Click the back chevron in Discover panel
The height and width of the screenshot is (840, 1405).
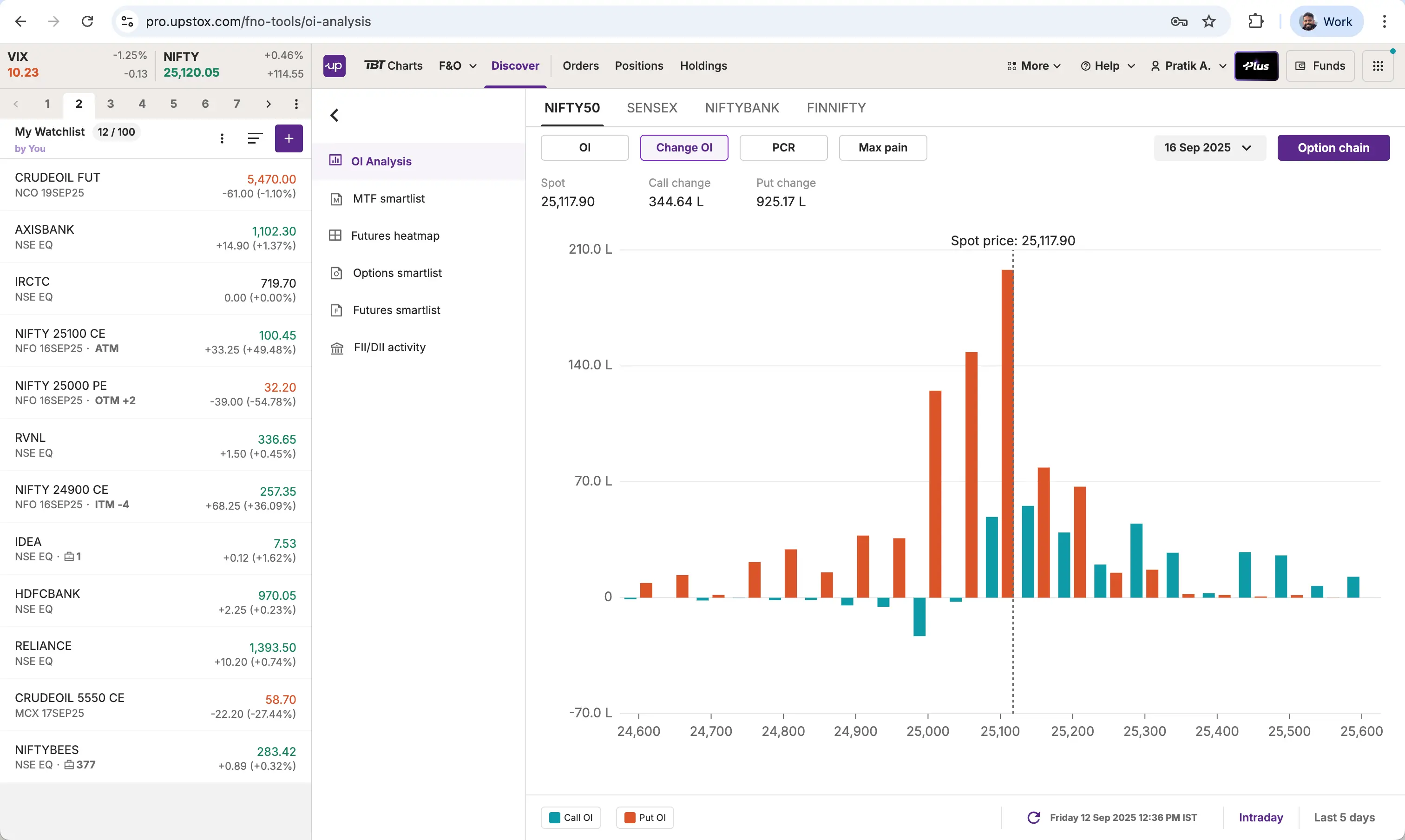[x=335, y=116]
